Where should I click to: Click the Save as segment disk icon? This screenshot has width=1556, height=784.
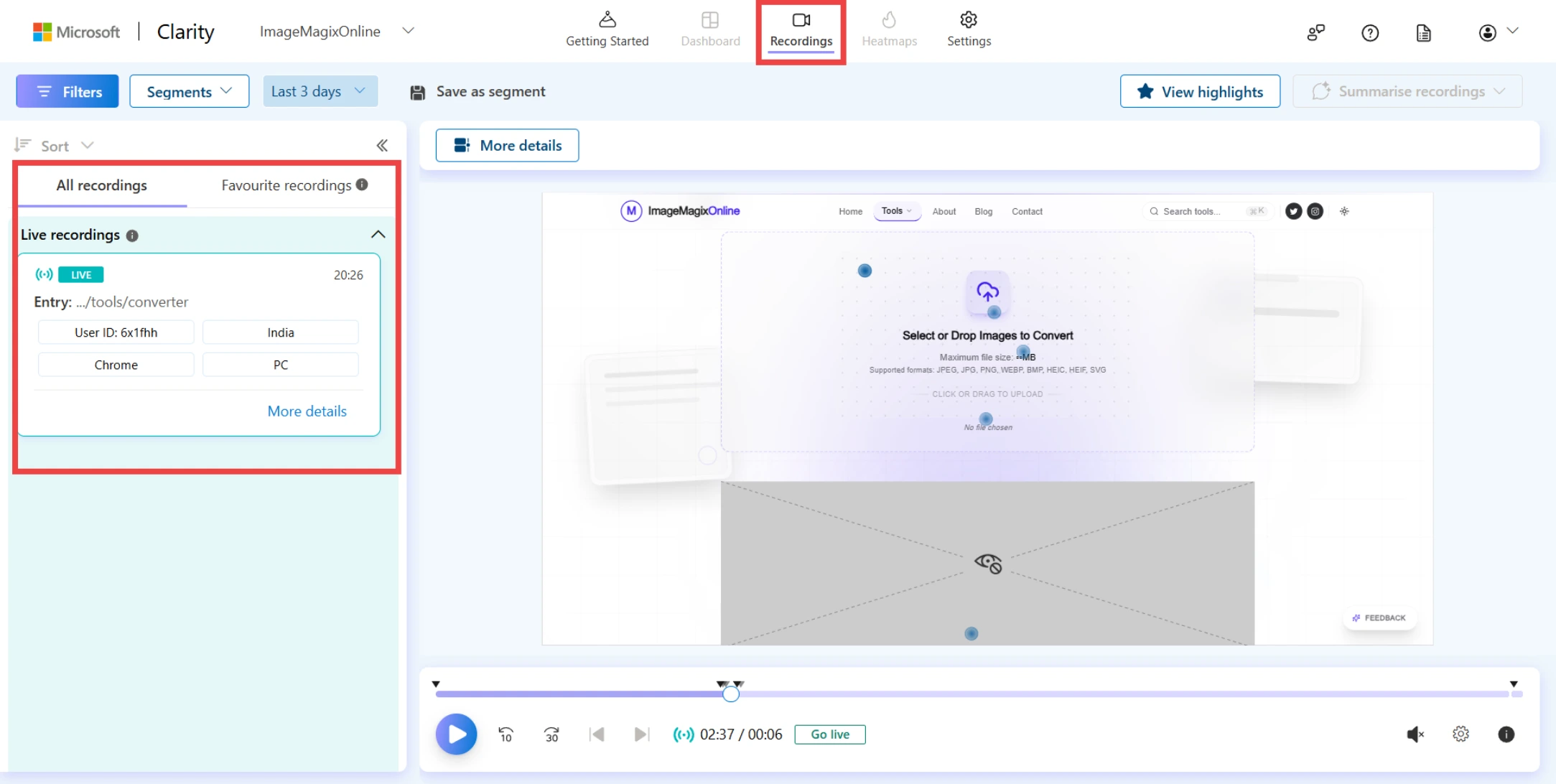tap(417, 92)
